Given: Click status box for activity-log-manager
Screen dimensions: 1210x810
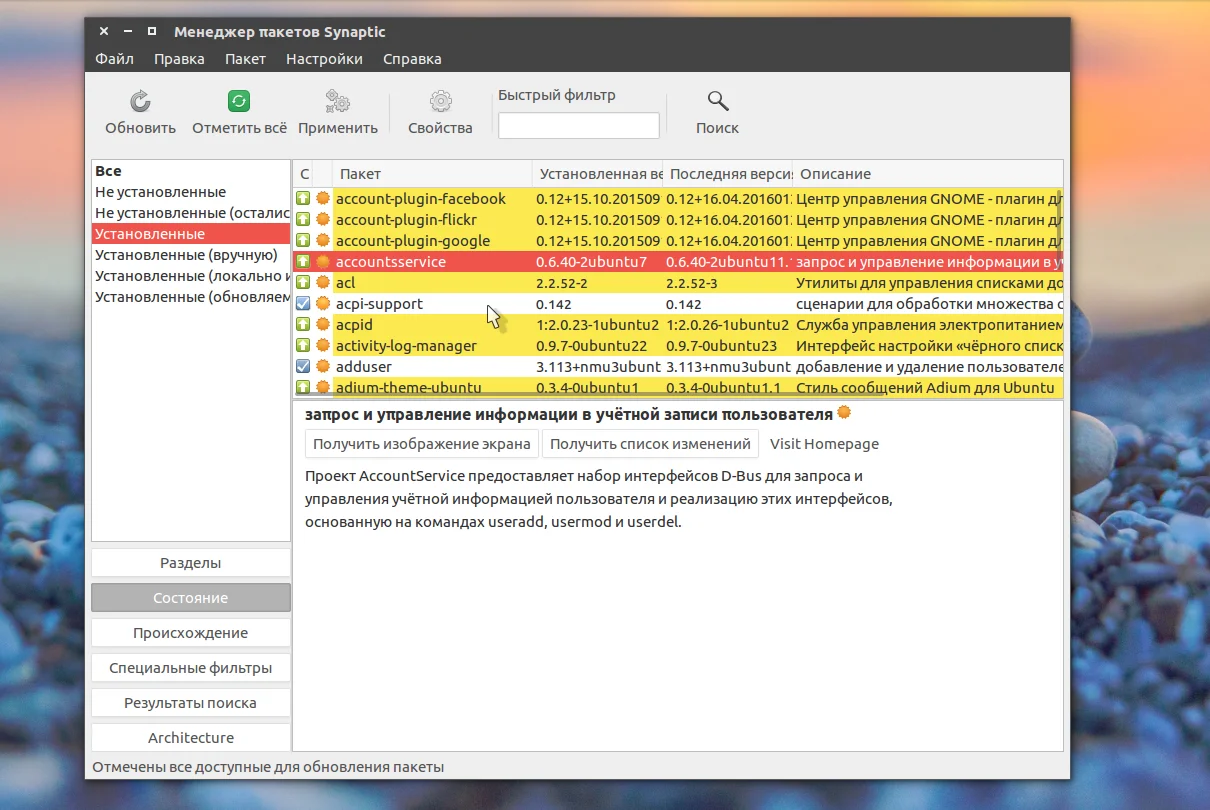Looking at the screenshot, I should tap(303, 346).
